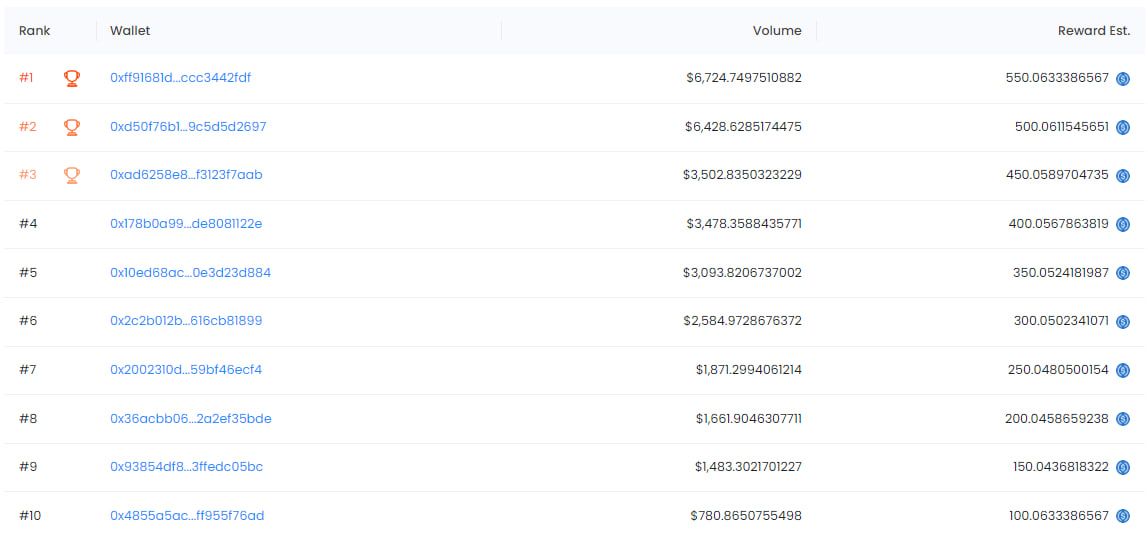Viewport: 1148px width, 541px height.
Task: Click the trophy icon for rank #2
Action: pyautogui.click(x=71, y=127)
